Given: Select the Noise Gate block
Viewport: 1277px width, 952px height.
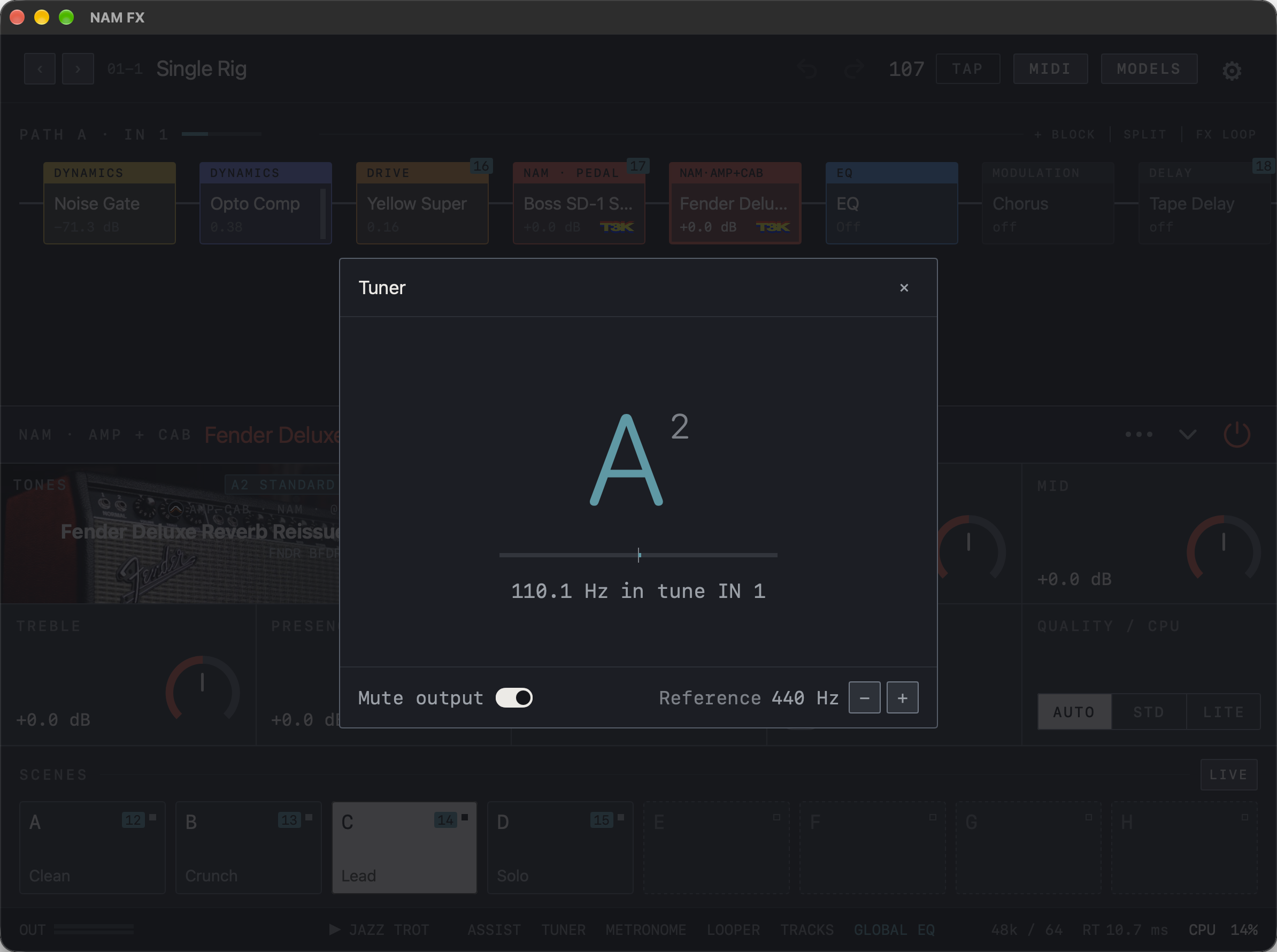Looking at the screenshot, I should (110, 203).
